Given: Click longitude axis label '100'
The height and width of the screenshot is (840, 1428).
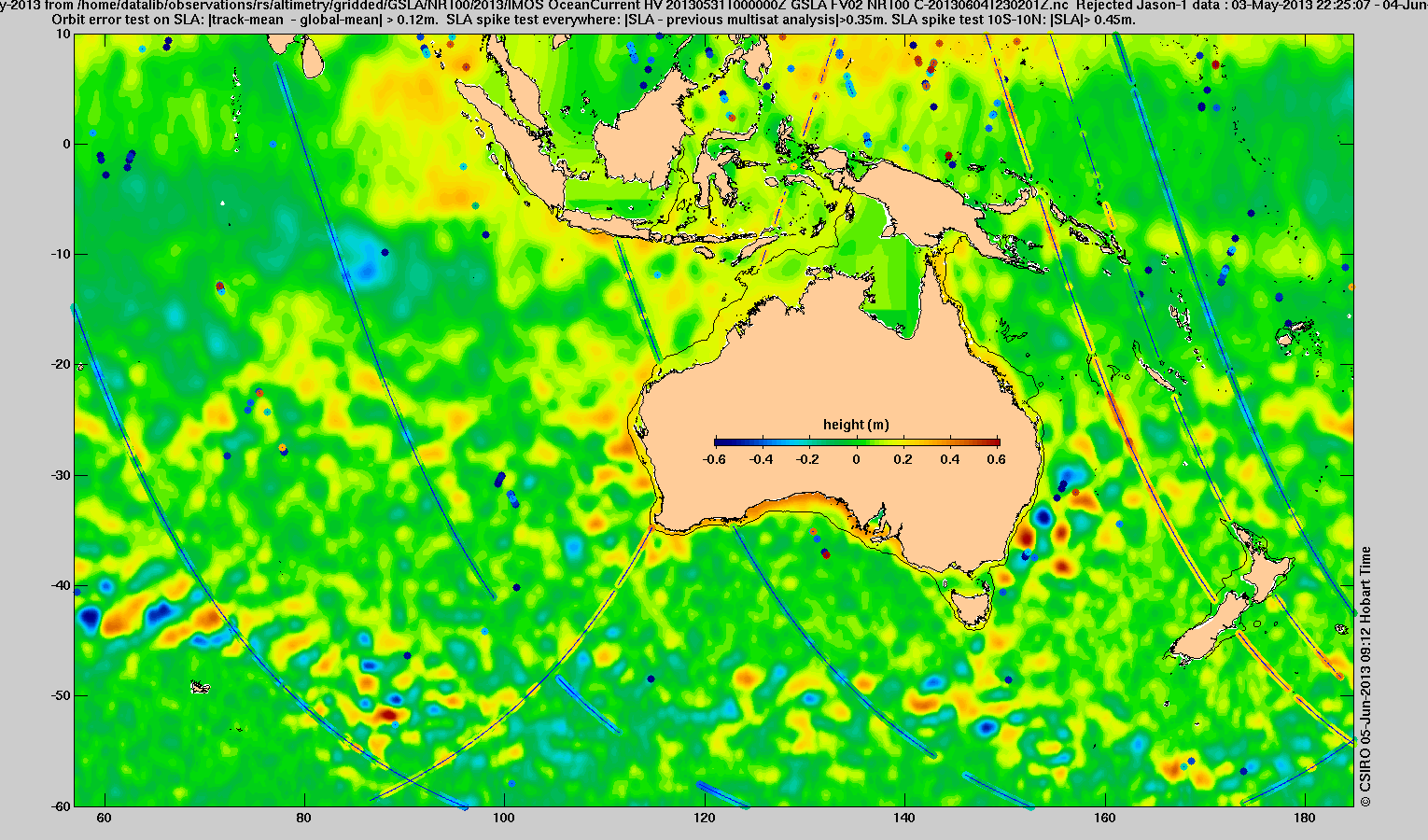Looking at the screenshot, I should (x=504, y=819).
